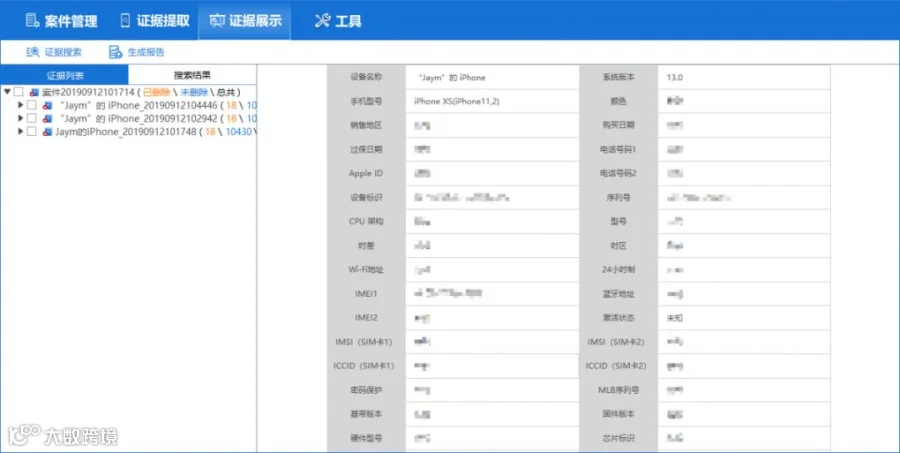Open the 工具 menu
The image size is (900, 453).
coord(338,21)
